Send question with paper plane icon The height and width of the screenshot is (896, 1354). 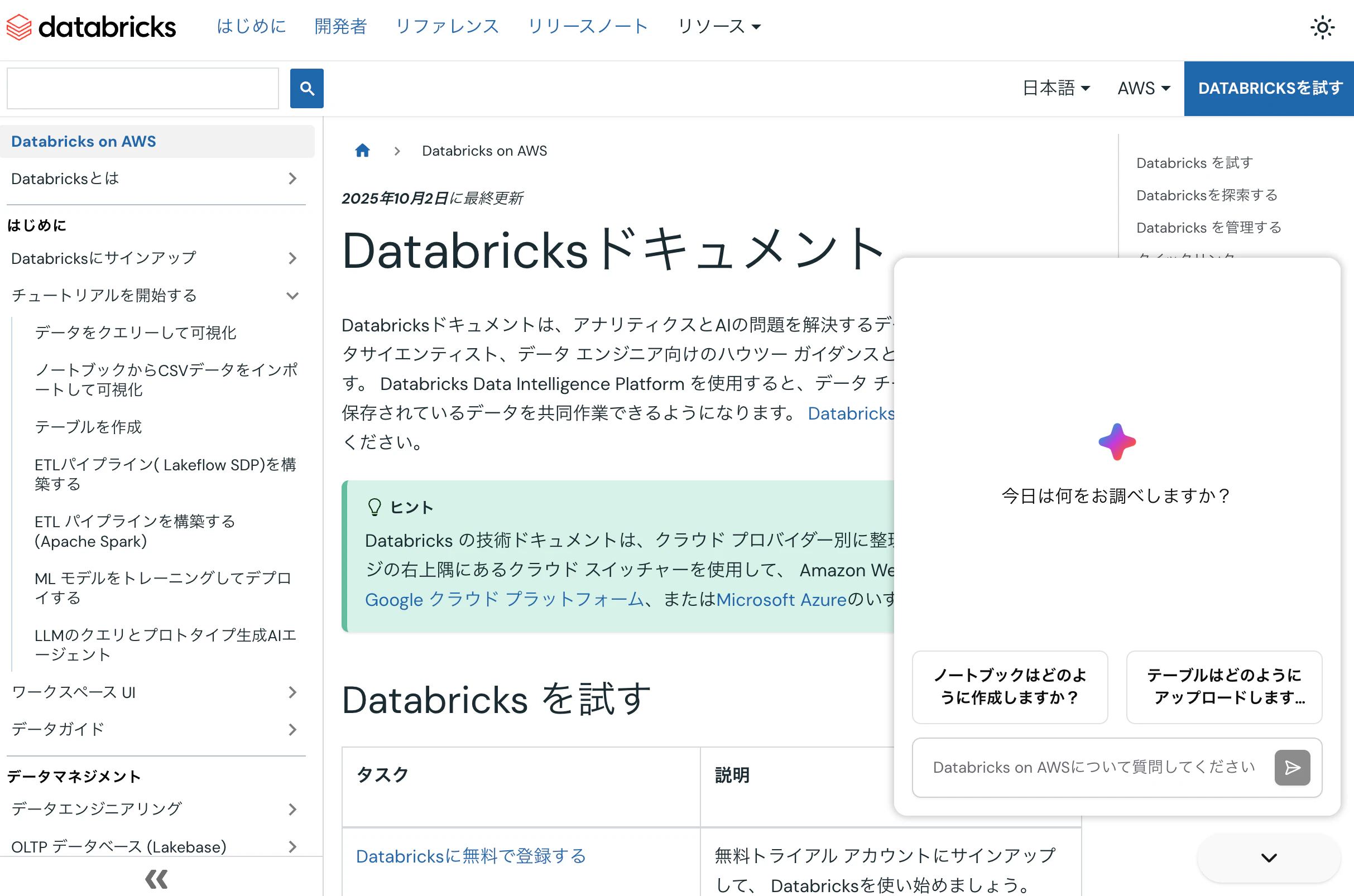click(1292, 768)
